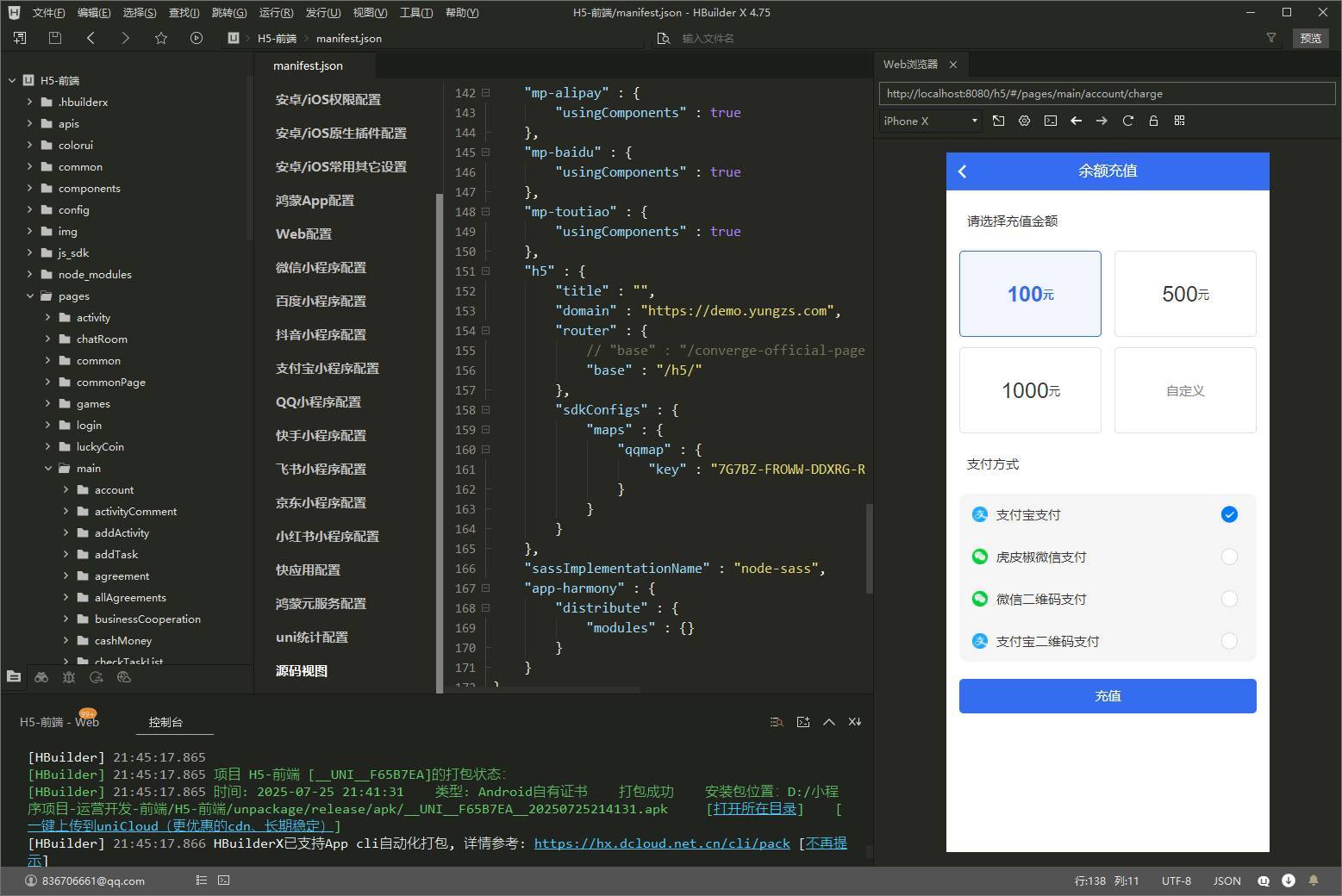Click the terminal icon in the status bar
The image size is (1342, 896).
[223, 880]
